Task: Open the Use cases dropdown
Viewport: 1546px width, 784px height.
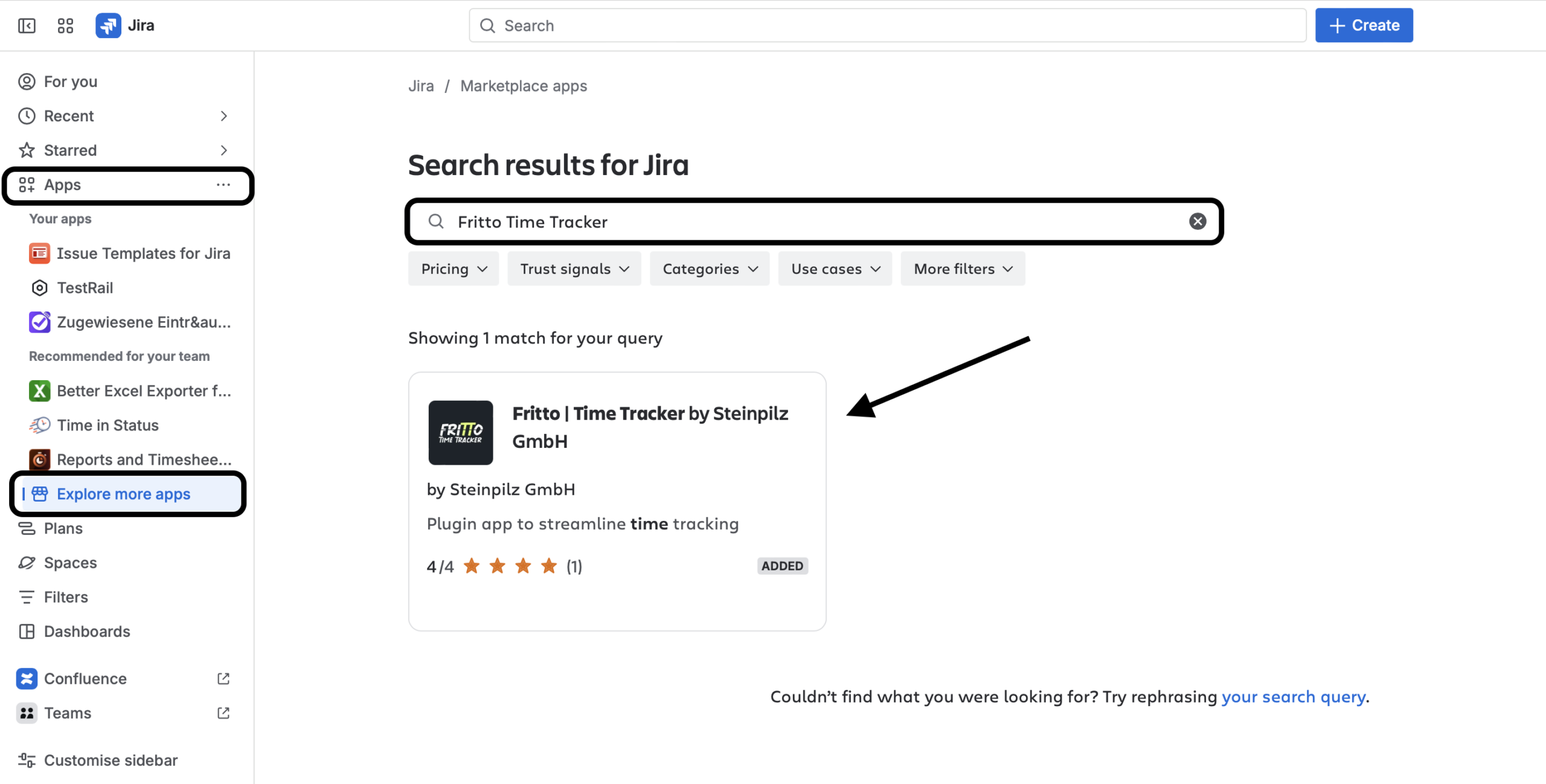Action: pyautogui.click(x=835, y=269)
